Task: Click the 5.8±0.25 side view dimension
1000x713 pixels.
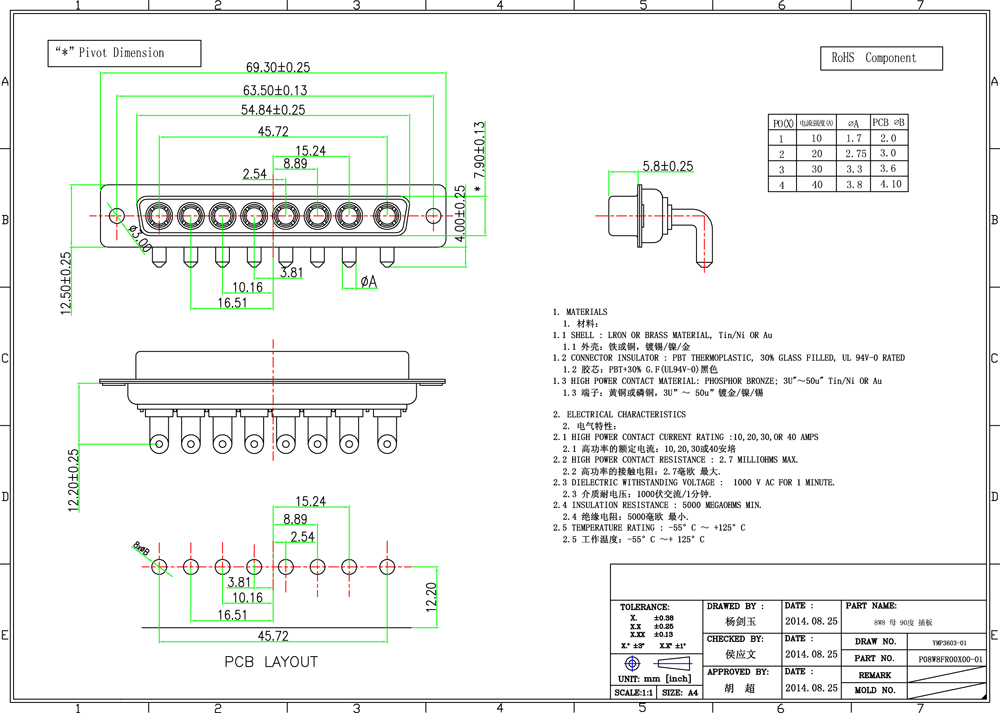Action: pos(668,166)
